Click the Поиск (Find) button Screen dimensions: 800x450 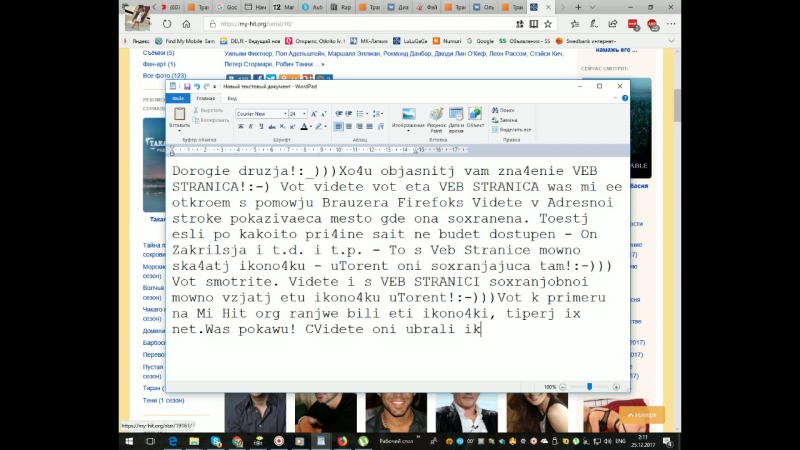(x=506, y=110)
